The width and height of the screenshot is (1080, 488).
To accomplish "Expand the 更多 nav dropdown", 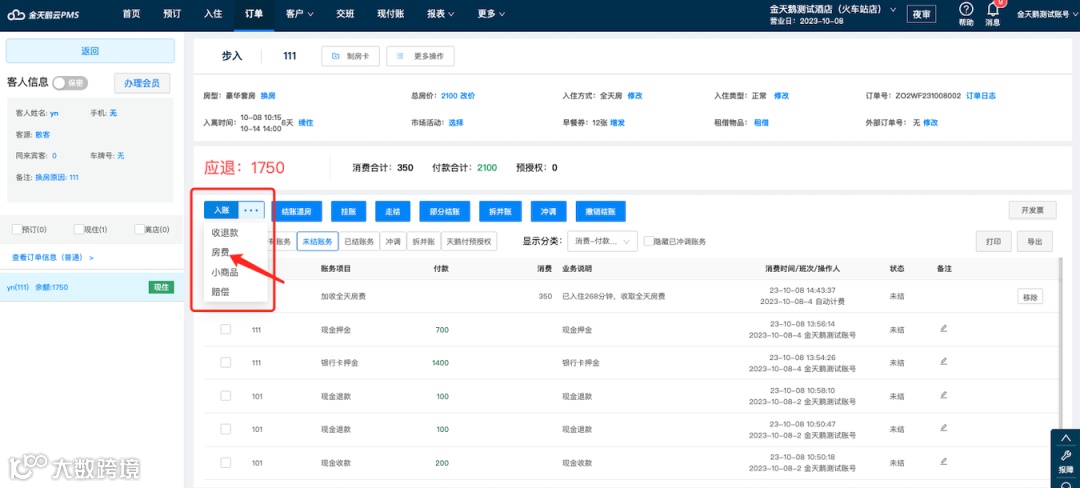I will pyautogui.click(x=490, y=14).
